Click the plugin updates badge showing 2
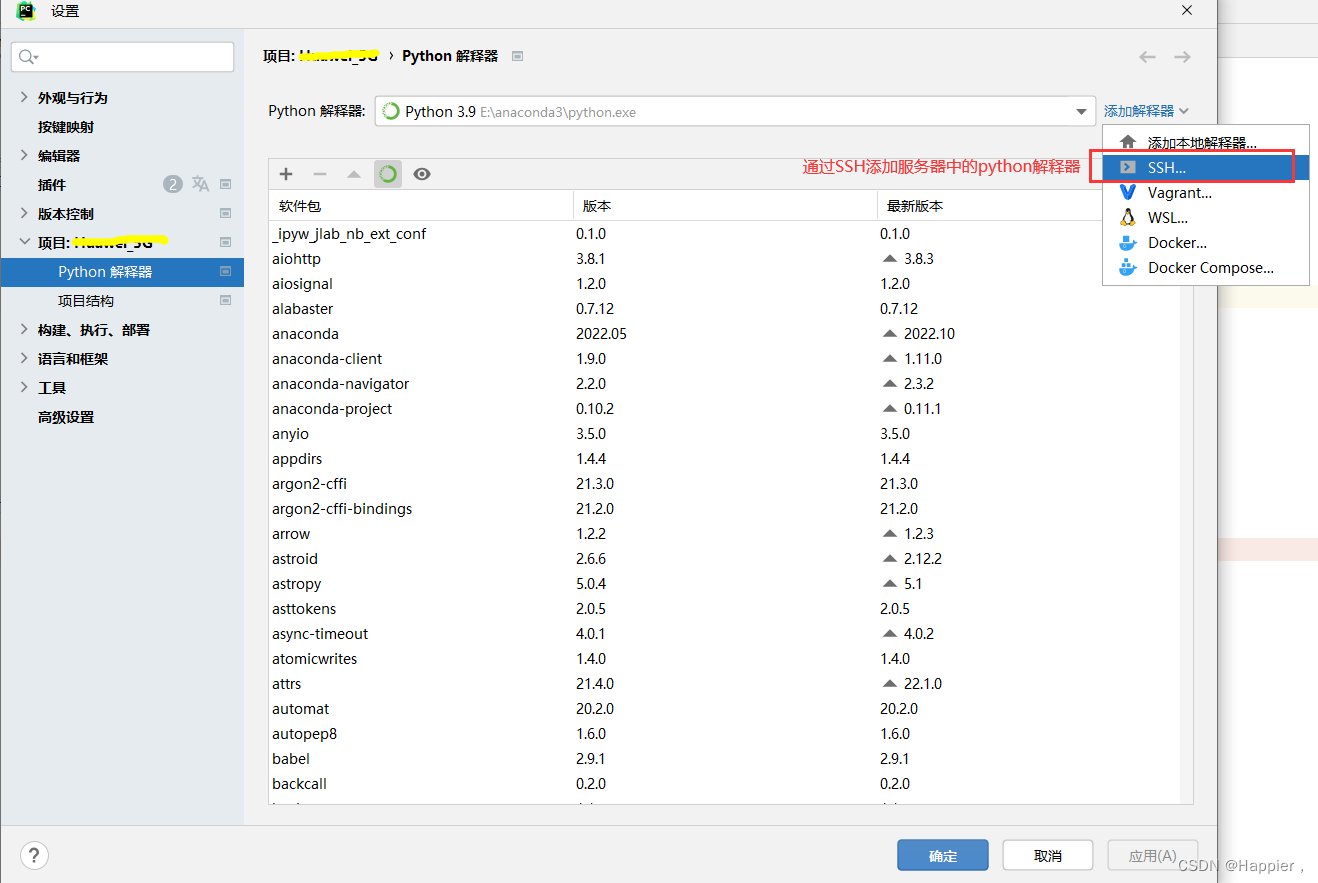The width and height of the screenshot is (1318, 883). (173, 184)
